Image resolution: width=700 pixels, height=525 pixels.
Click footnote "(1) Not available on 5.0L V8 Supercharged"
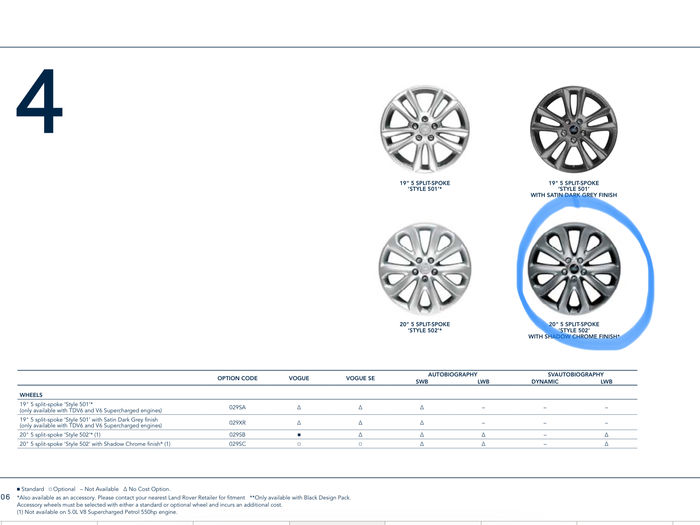(97, 512)
